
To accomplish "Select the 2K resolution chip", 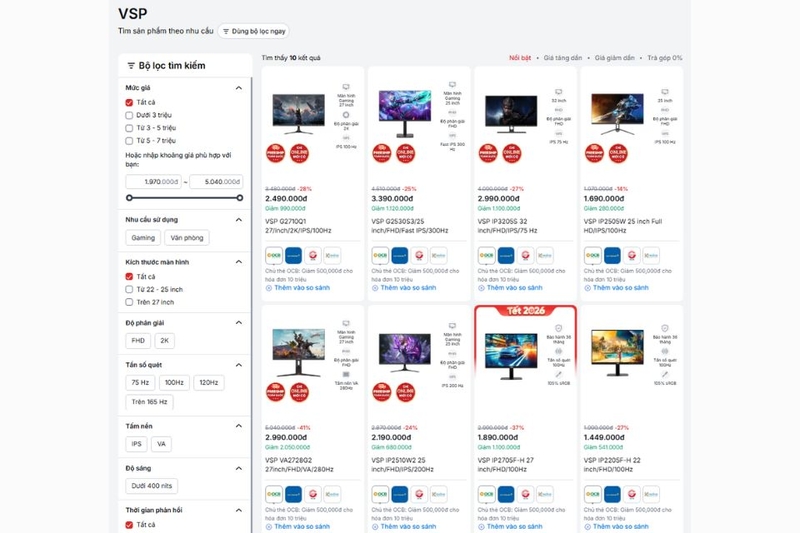I will click(164, 341).
